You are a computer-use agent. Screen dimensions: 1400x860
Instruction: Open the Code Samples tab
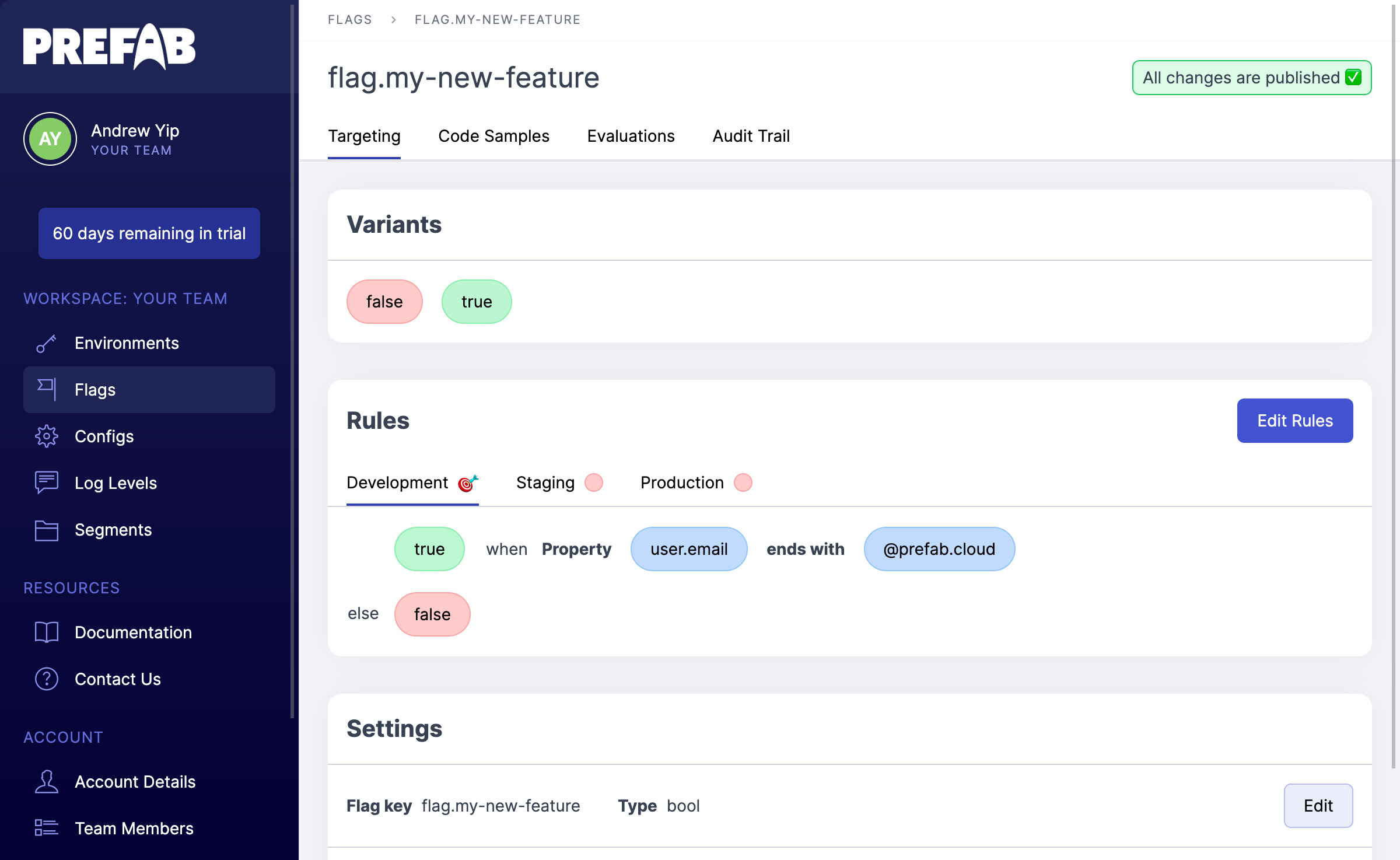tap(494, 136)
